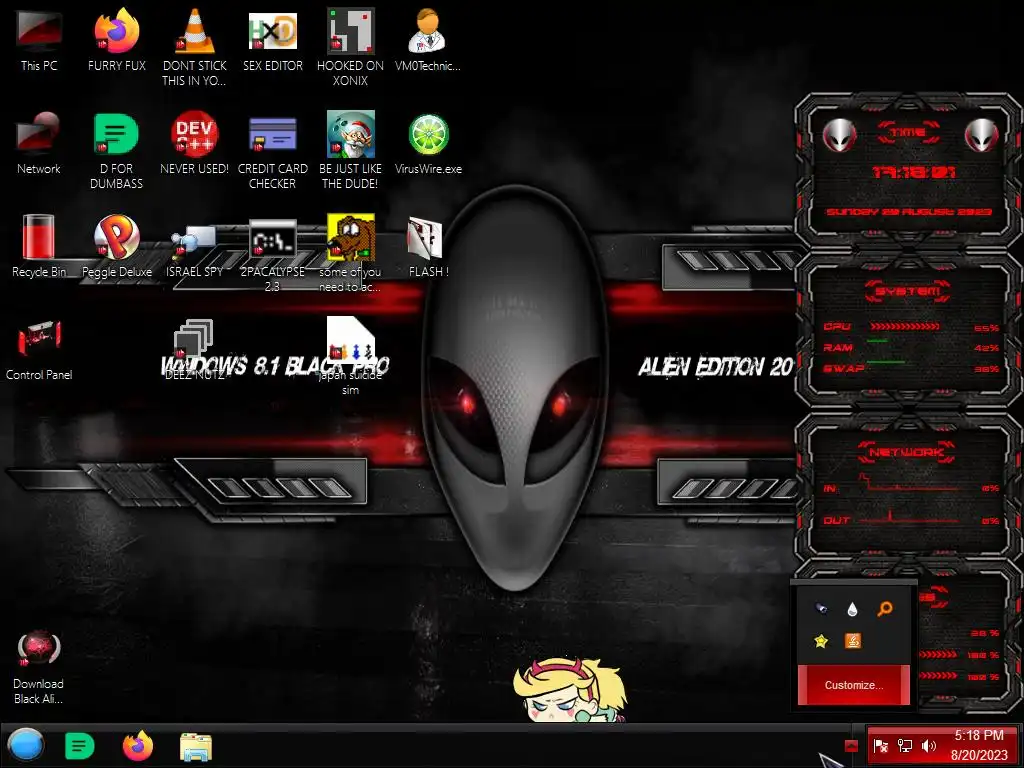Click the orange Java tray icon

click(x=852, y=641)
